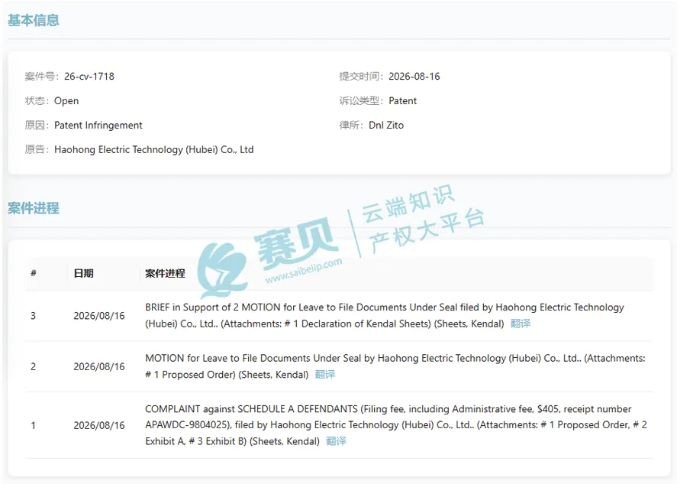
Task: Click the 基本信息 section heading
Action: click(33, 20)
